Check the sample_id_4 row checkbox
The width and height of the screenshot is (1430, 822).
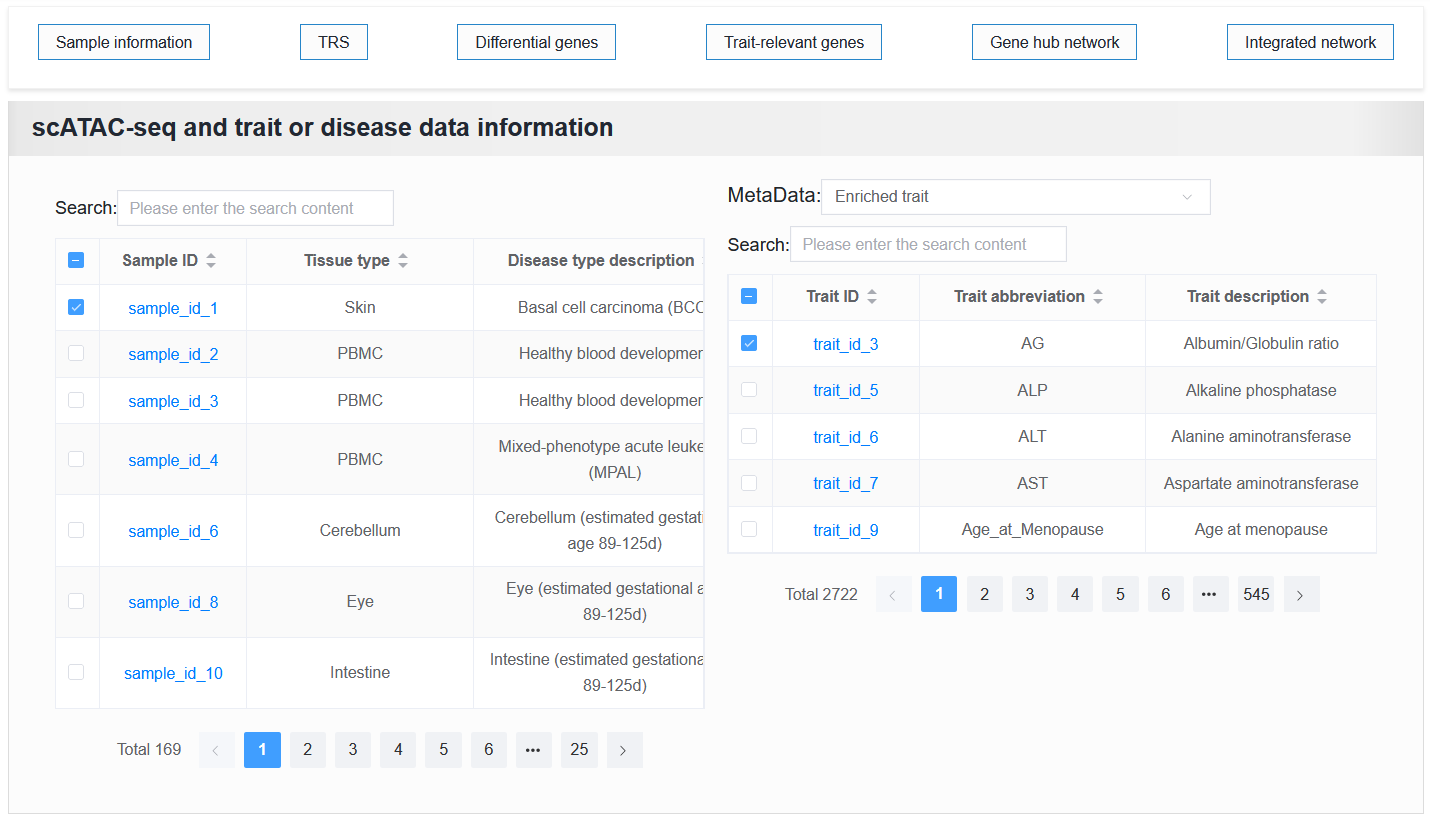[x=76, y=459]
